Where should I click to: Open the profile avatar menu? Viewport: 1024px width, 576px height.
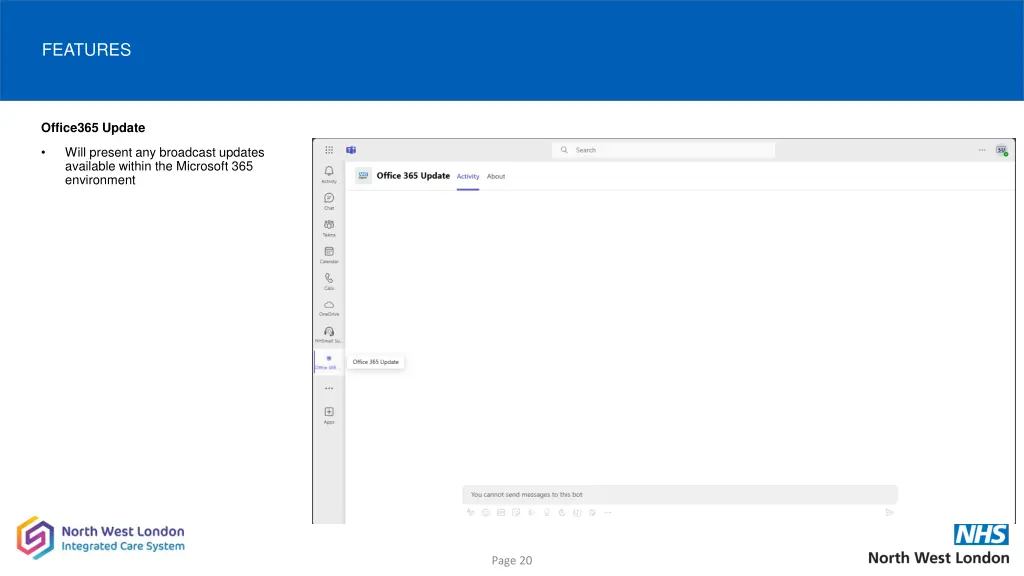pos(1001,150)
